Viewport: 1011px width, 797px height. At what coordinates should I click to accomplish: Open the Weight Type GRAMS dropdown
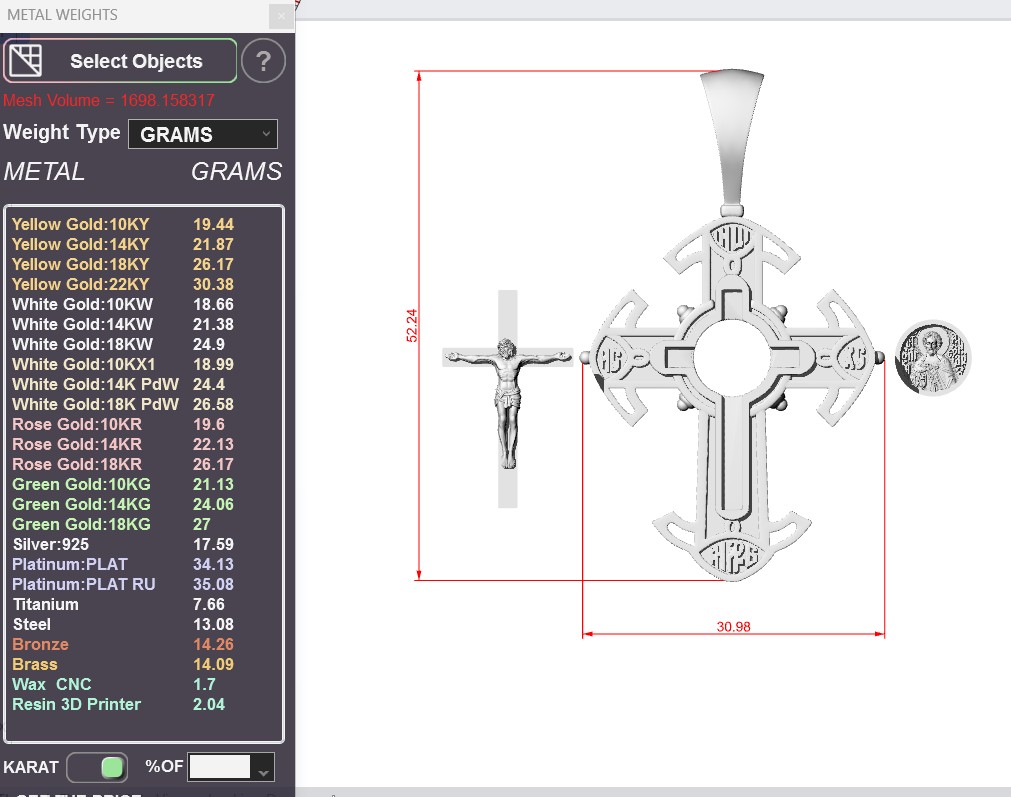click(203, 134)
